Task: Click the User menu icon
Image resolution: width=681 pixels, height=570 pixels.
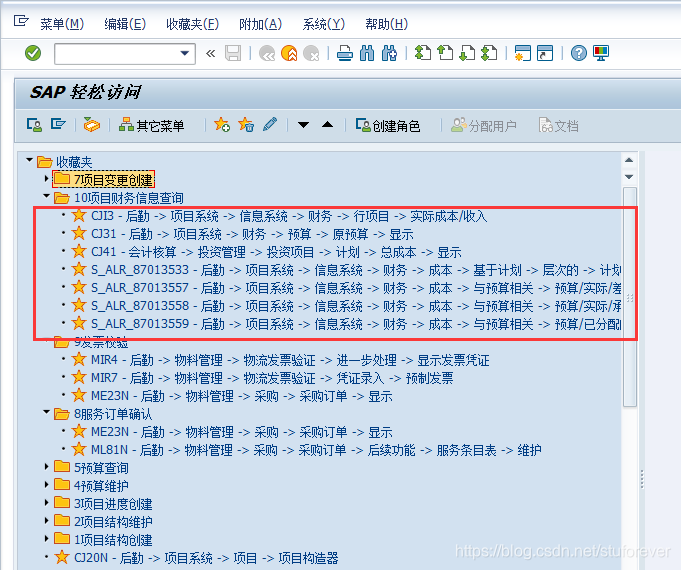Action: [34, 125]
